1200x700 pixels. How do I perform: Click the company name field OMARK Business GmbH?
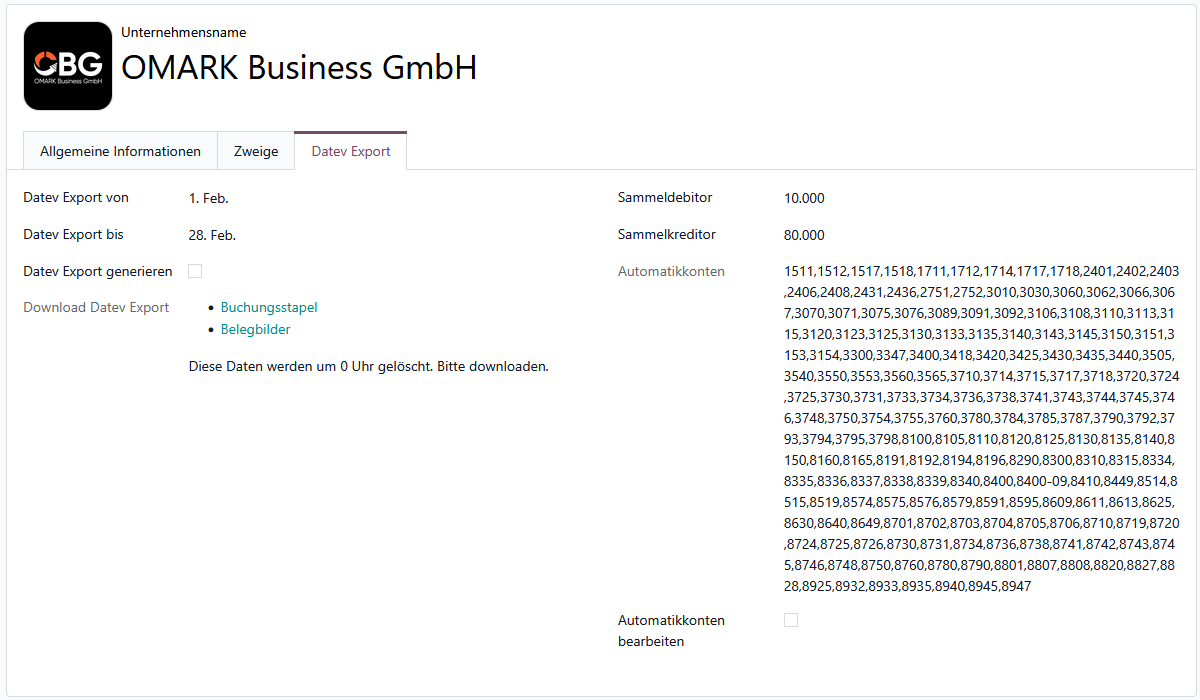pyautogui.click(x=299, y=67)
